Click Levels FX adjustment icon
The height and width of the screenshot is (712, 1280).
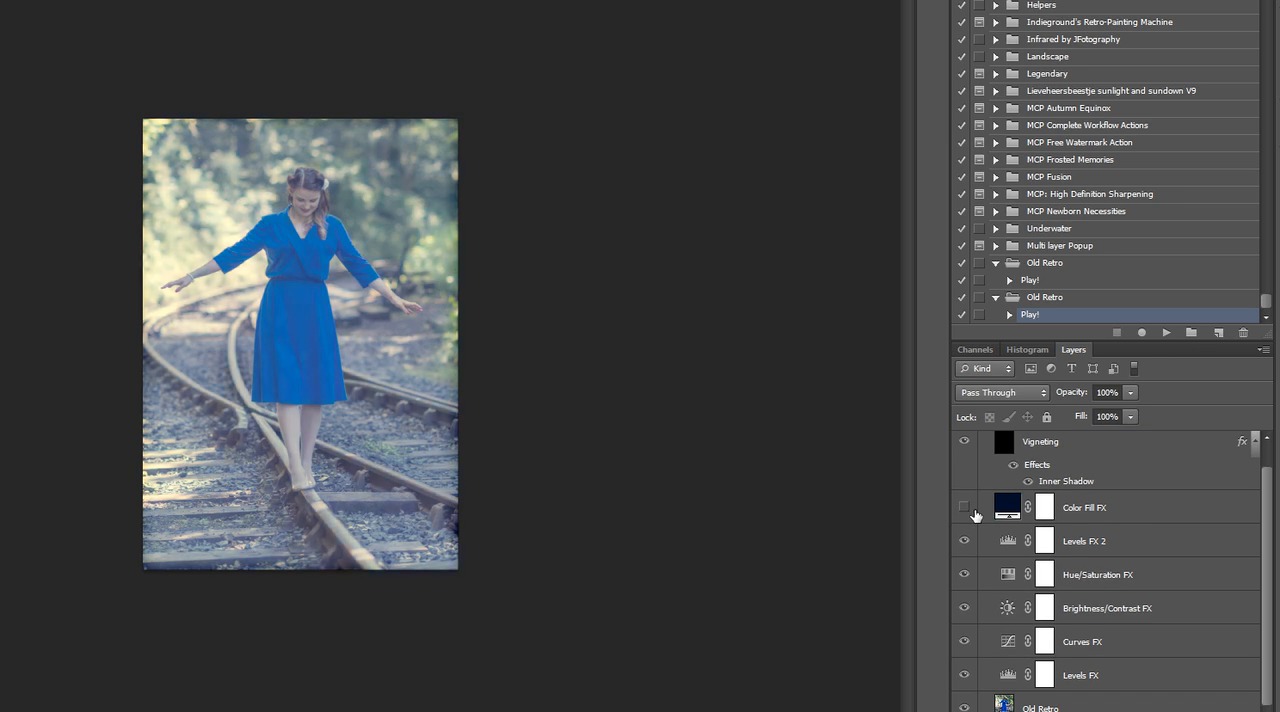coord(1008,675)
